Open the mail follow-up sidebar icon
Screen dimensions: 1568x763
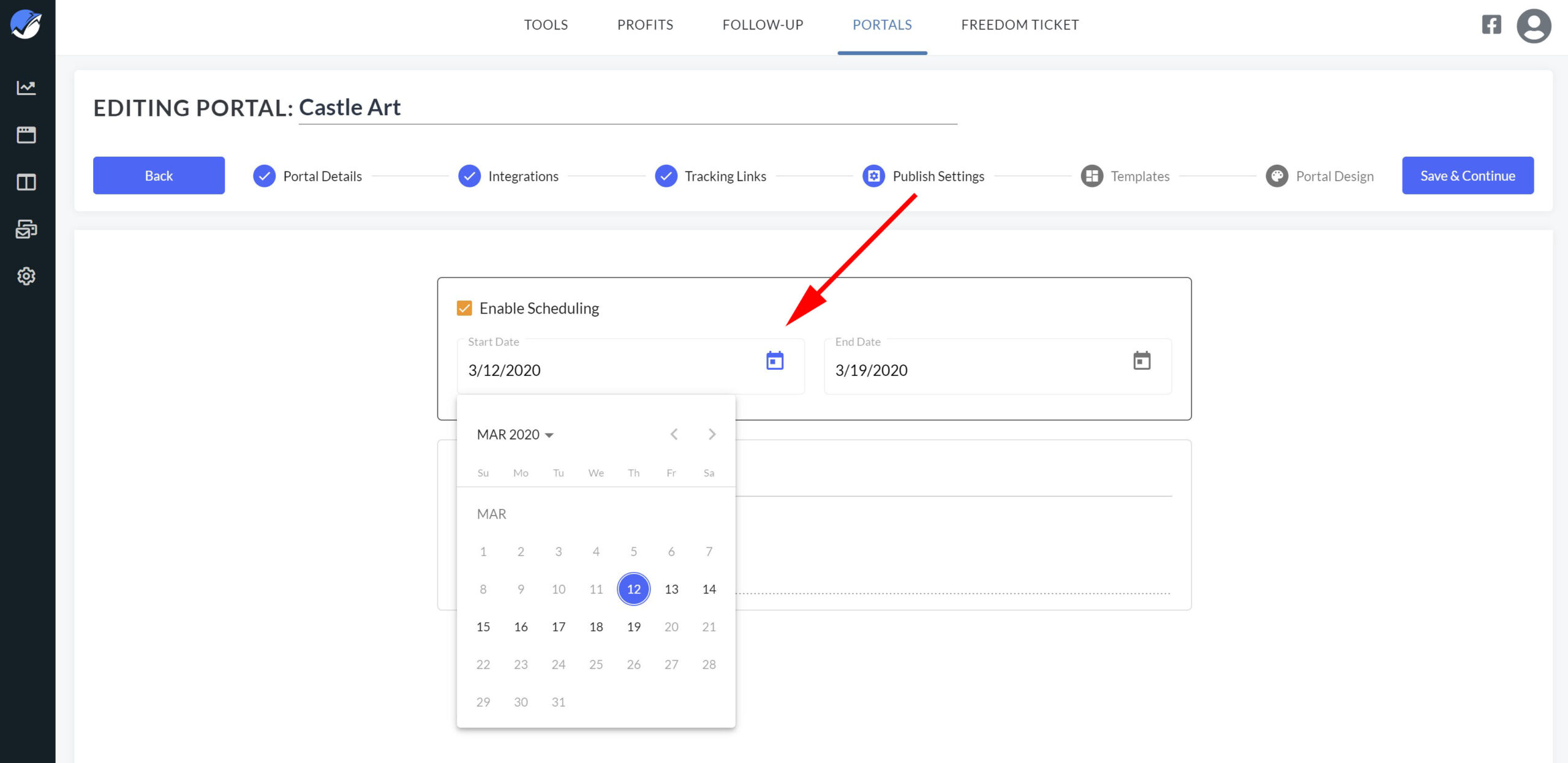(x=26, y=229)
